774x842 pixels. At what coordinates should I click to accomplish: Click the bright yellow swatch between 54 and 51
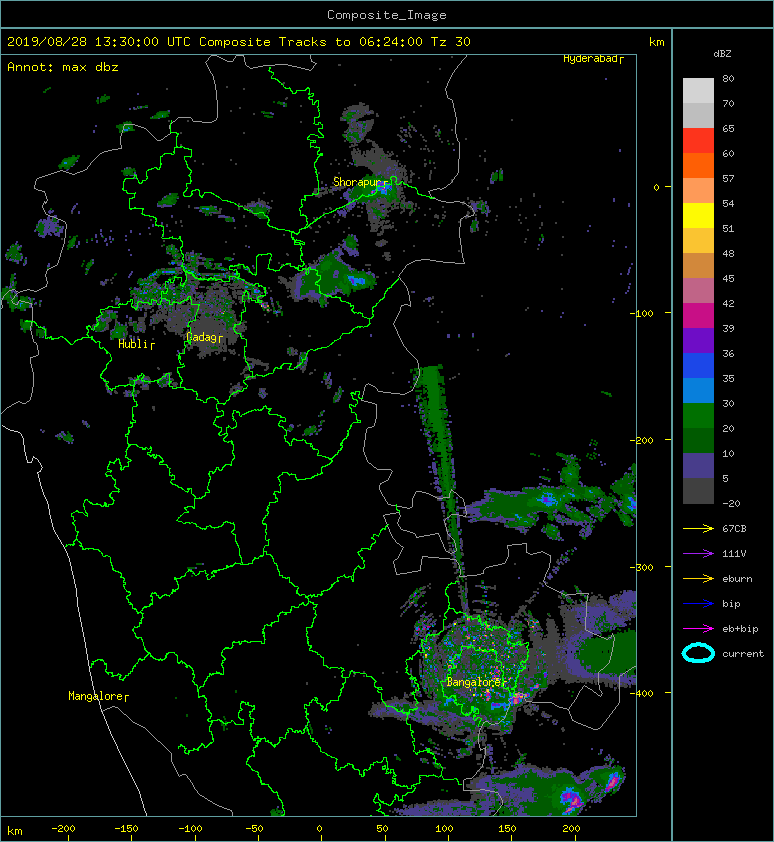[x=698, y=216]
